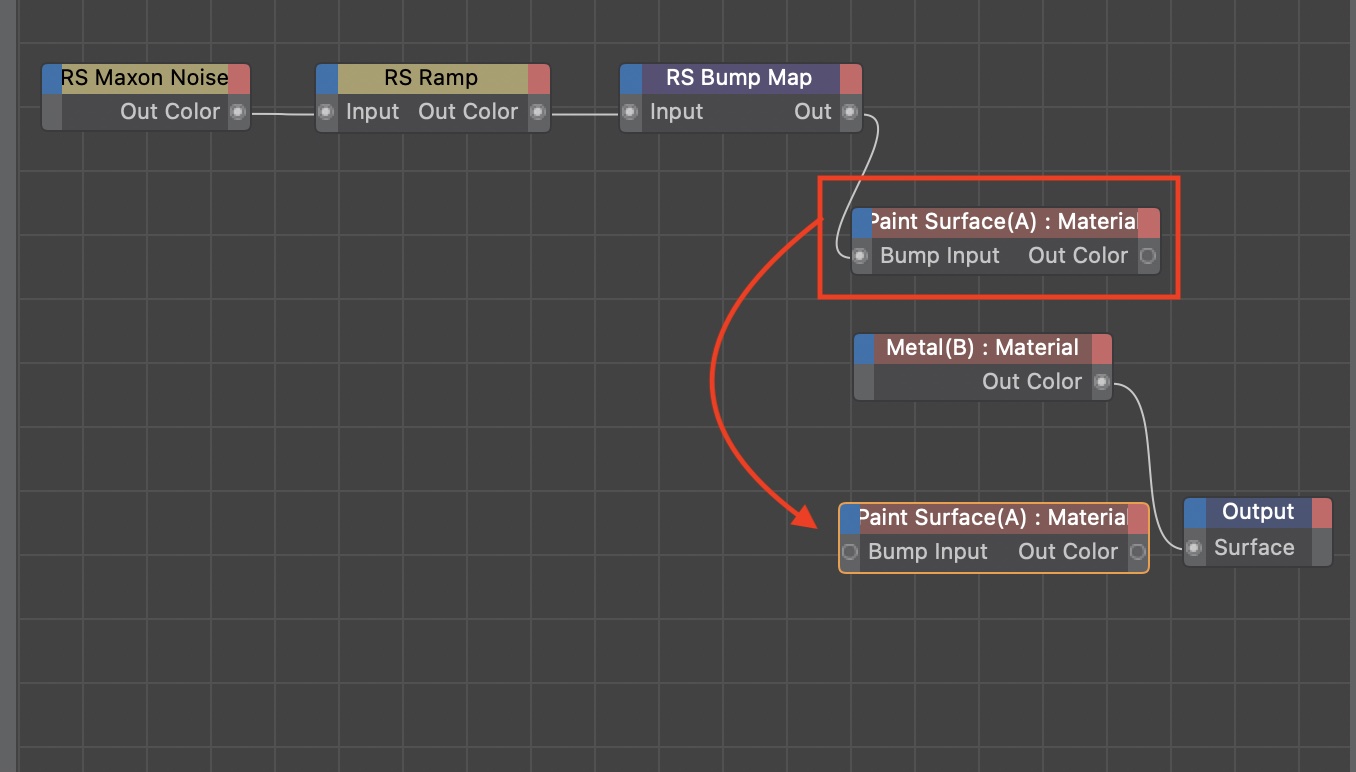Click the RS Ramp Out Color port
The image size is (1356, 772).
pyautogui.click(x=538, y=112)
